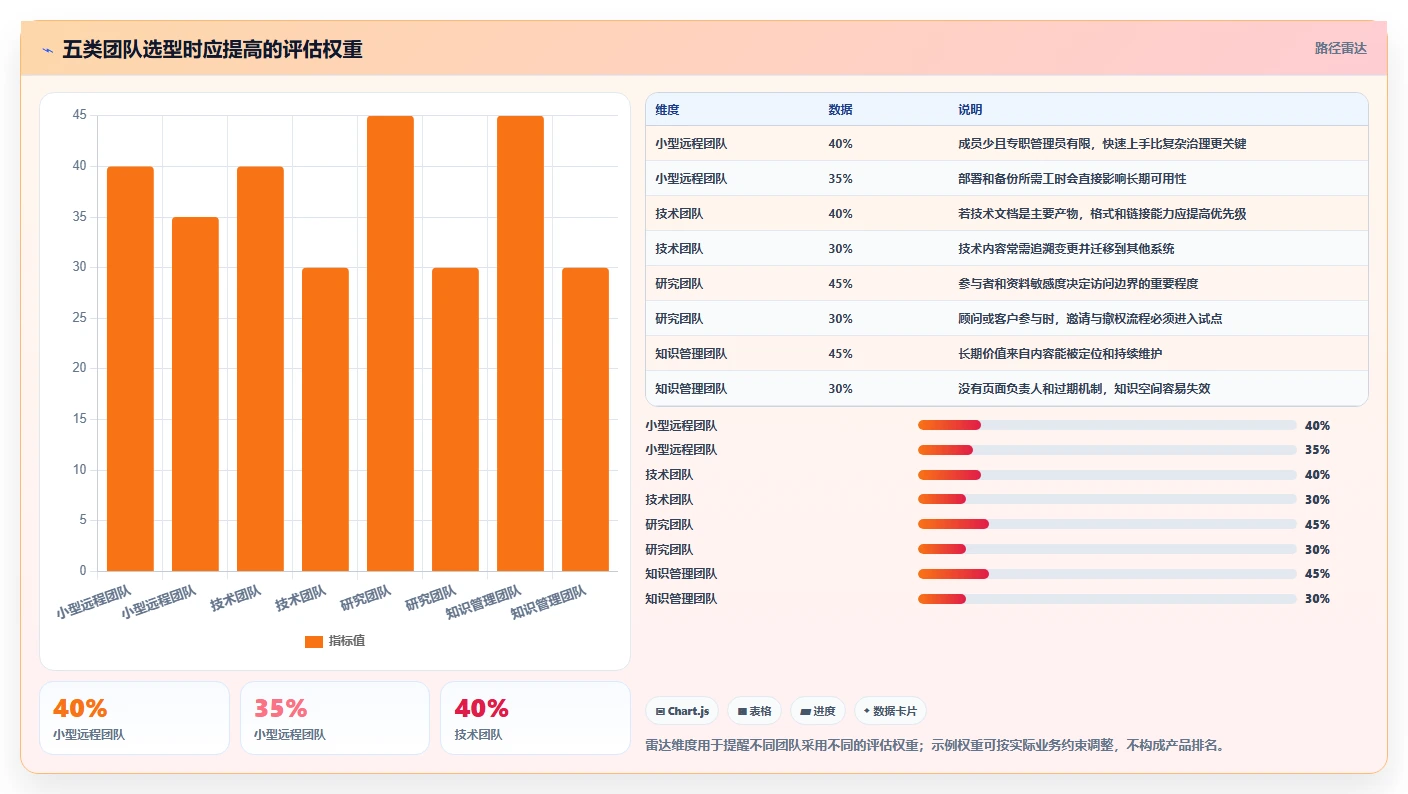This screenshot has height=794, width=1408.
Task: Toggle the 指标值 legend label in the chart
Action: coord(347,641)
